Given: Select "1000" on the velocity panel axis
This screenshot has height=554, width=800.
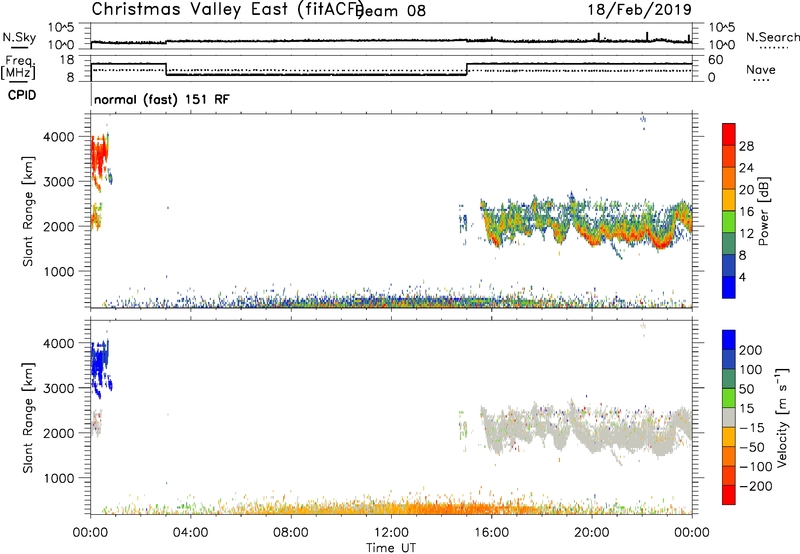Looking at the screenshot, I should click(58, 478).
